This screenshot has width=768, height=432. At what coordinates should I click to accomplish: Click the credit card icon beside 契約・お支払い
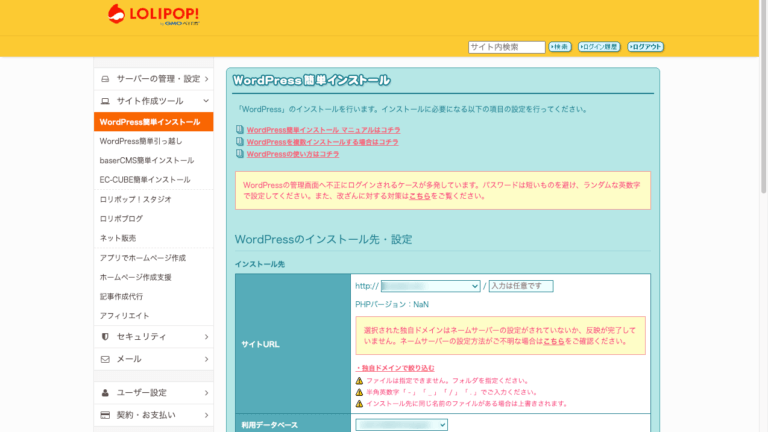point(105,415)
